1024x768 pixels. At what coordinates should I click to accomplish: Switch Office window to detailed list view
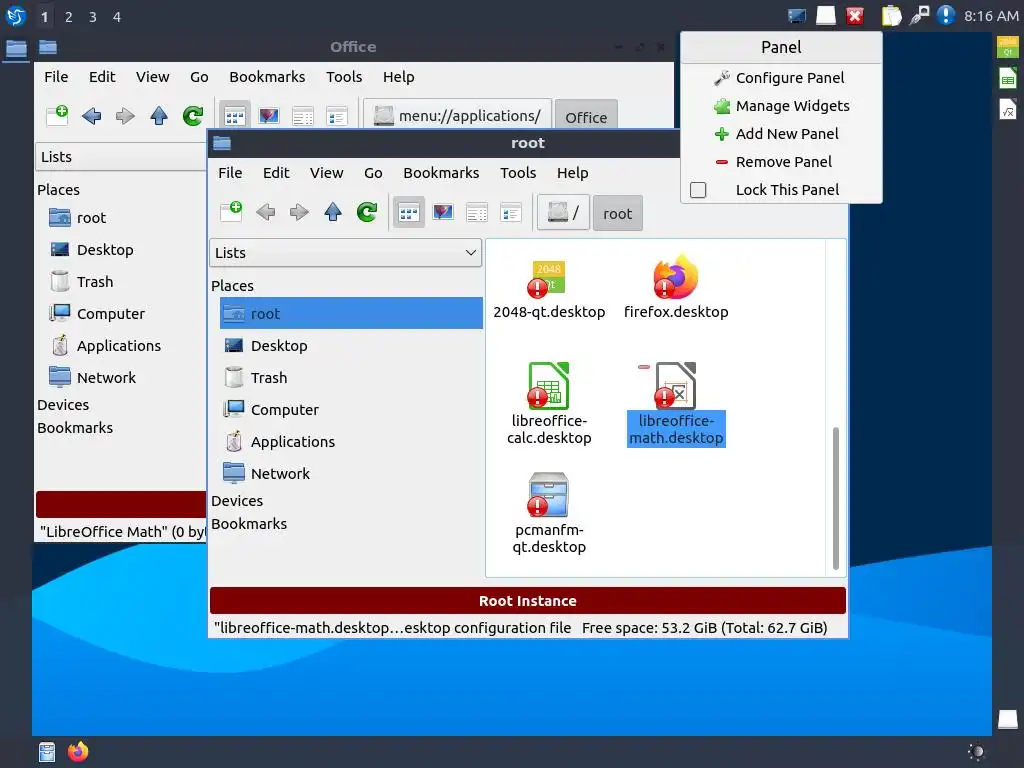(336, 116)
